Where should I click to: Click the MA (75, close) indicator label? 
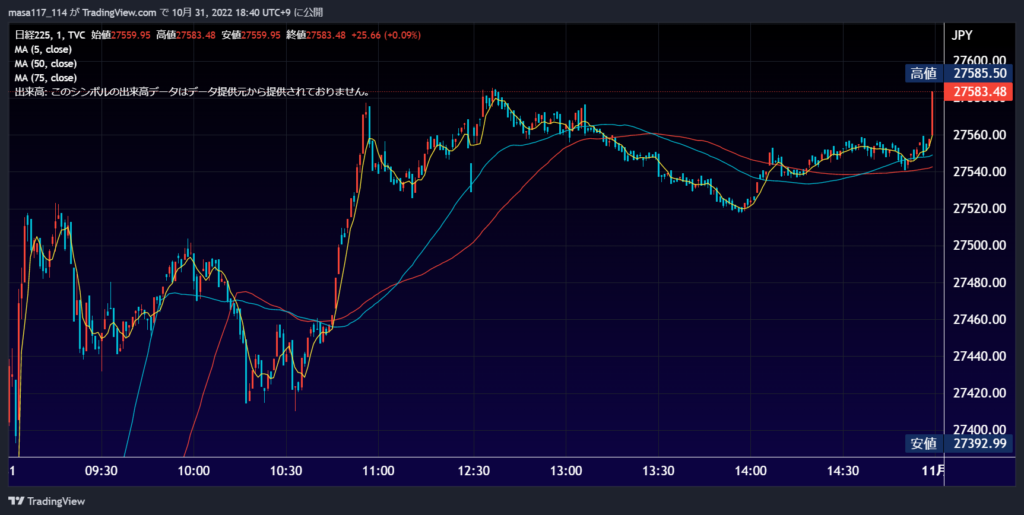[x=46, y=78]
